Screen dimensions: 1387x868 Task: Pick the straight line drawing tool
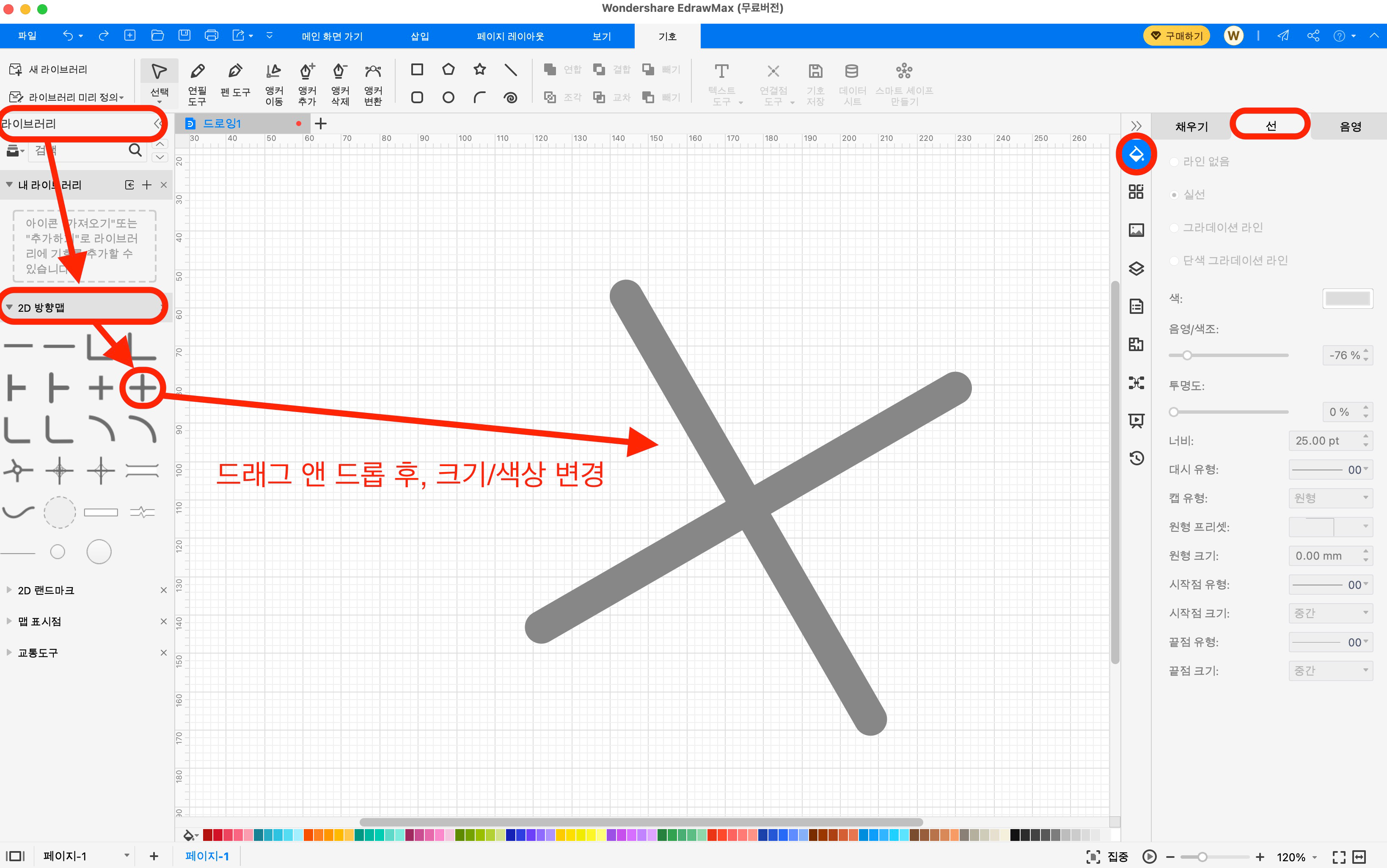click(x=510, y=69)
